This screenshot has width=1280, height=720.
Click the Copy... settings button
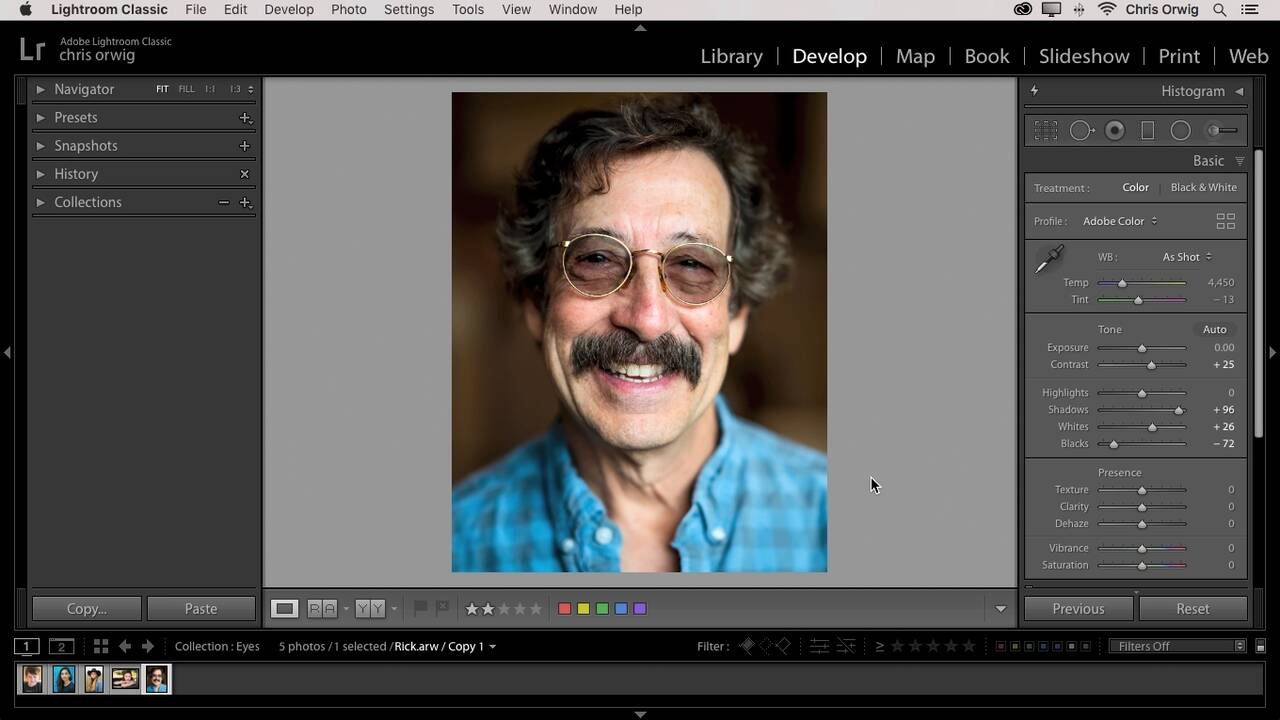coord(86,608)
